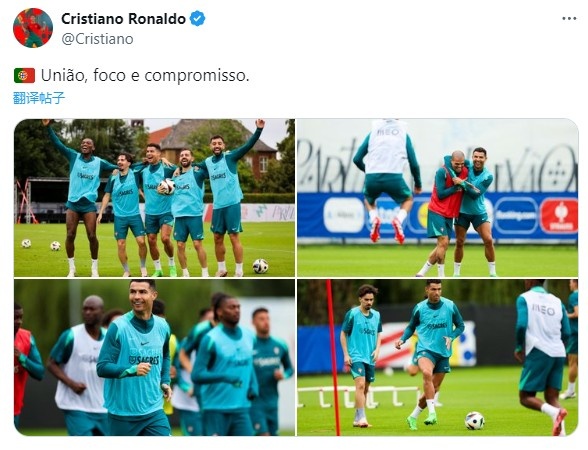Click the white mini hurdles on the grass
588x450 pixels.
tap(360, 398)
